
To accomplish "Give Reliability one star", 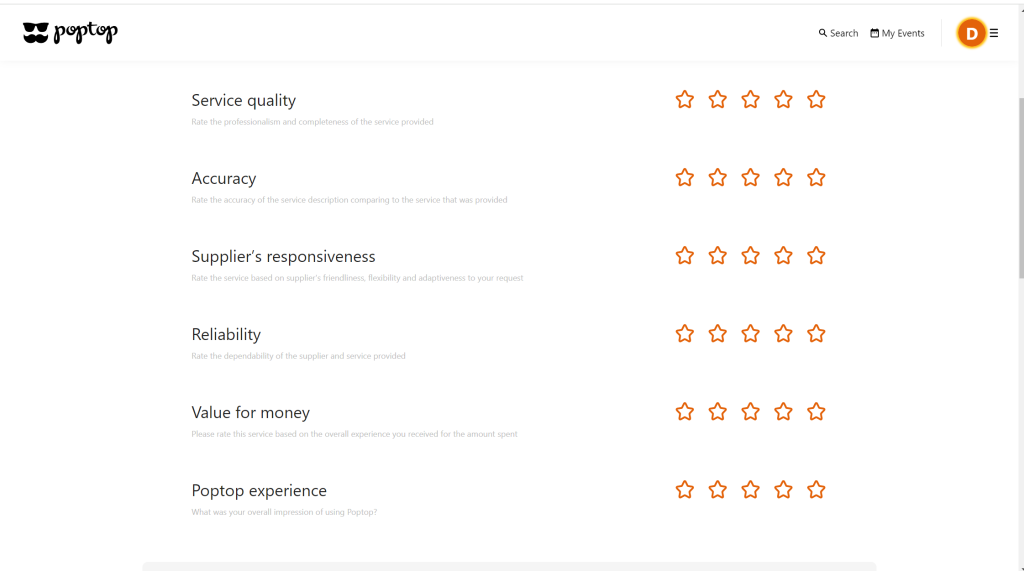I will click(x=684, y=333).
